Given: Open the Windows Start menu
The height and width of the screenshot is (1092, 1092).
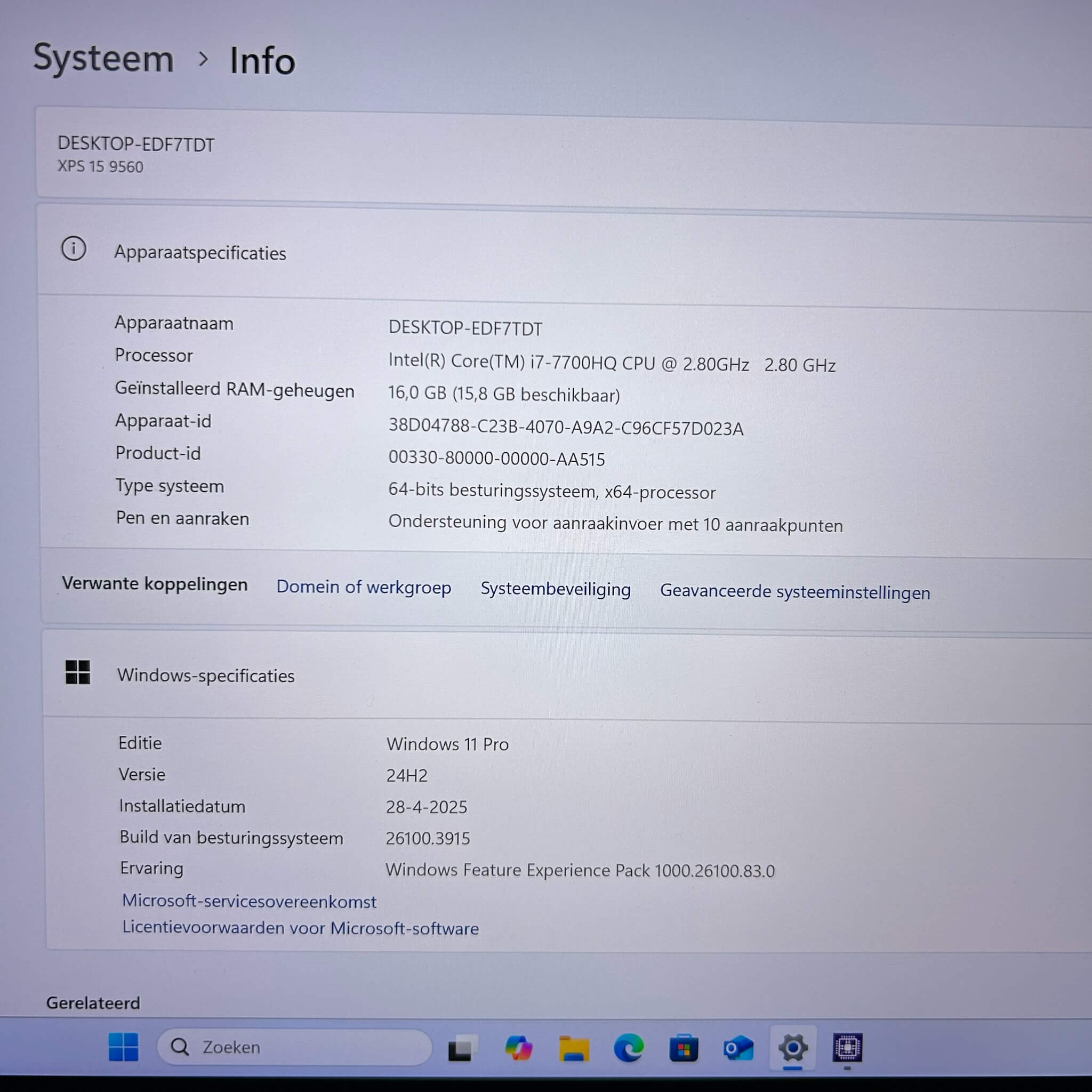Looking at the screenshot, I should pos(123,1047).
